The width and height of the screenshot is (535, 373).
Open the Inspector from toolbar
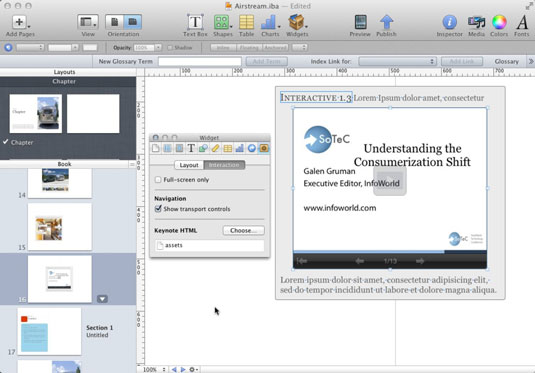(x=449, y=23)
